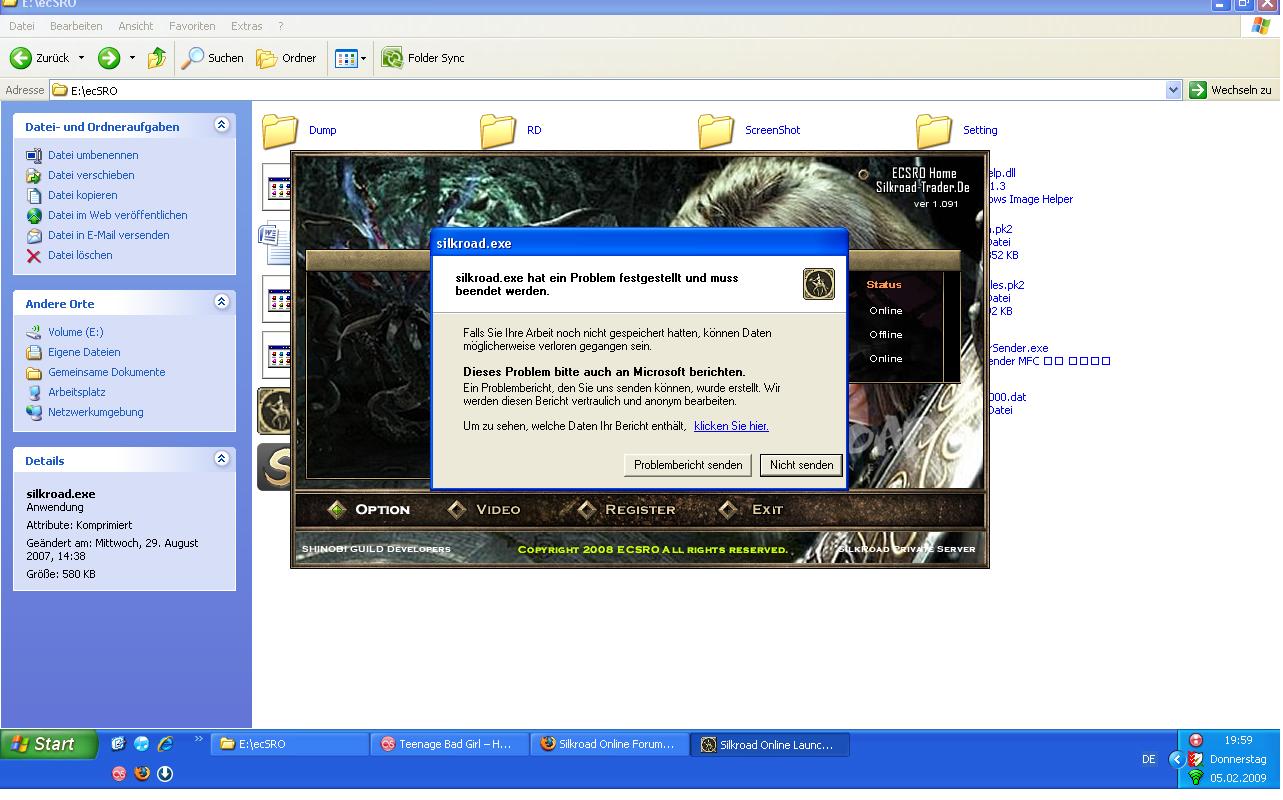Click Datei löschen with red X
The height and width of the screenshot is (800, 1283).
[80, 255]
